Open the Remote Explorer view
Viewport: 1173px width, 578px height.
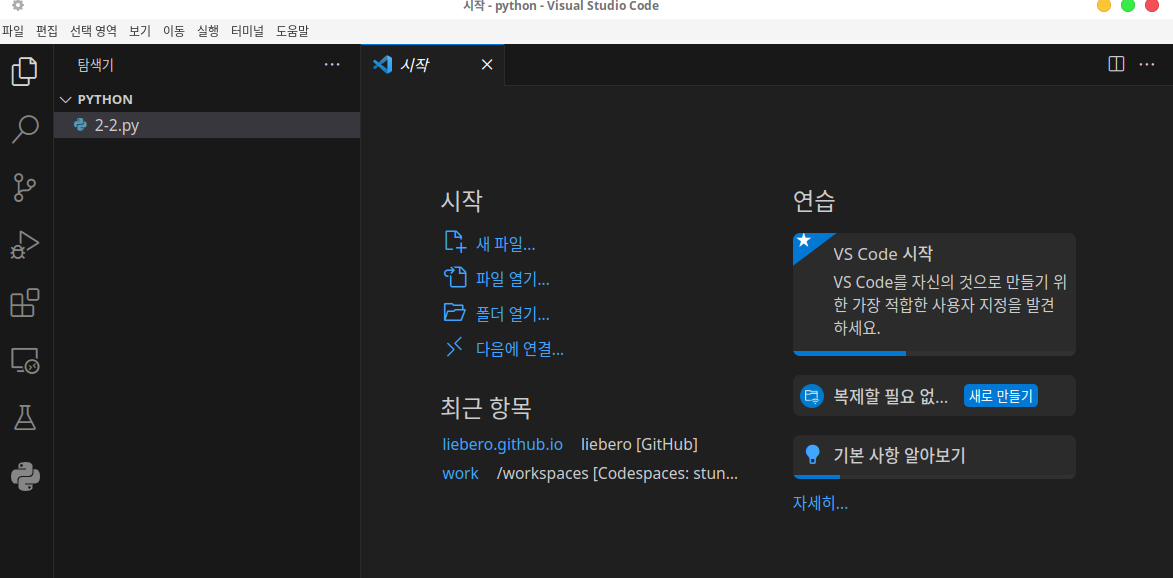(x=25, y=360)
